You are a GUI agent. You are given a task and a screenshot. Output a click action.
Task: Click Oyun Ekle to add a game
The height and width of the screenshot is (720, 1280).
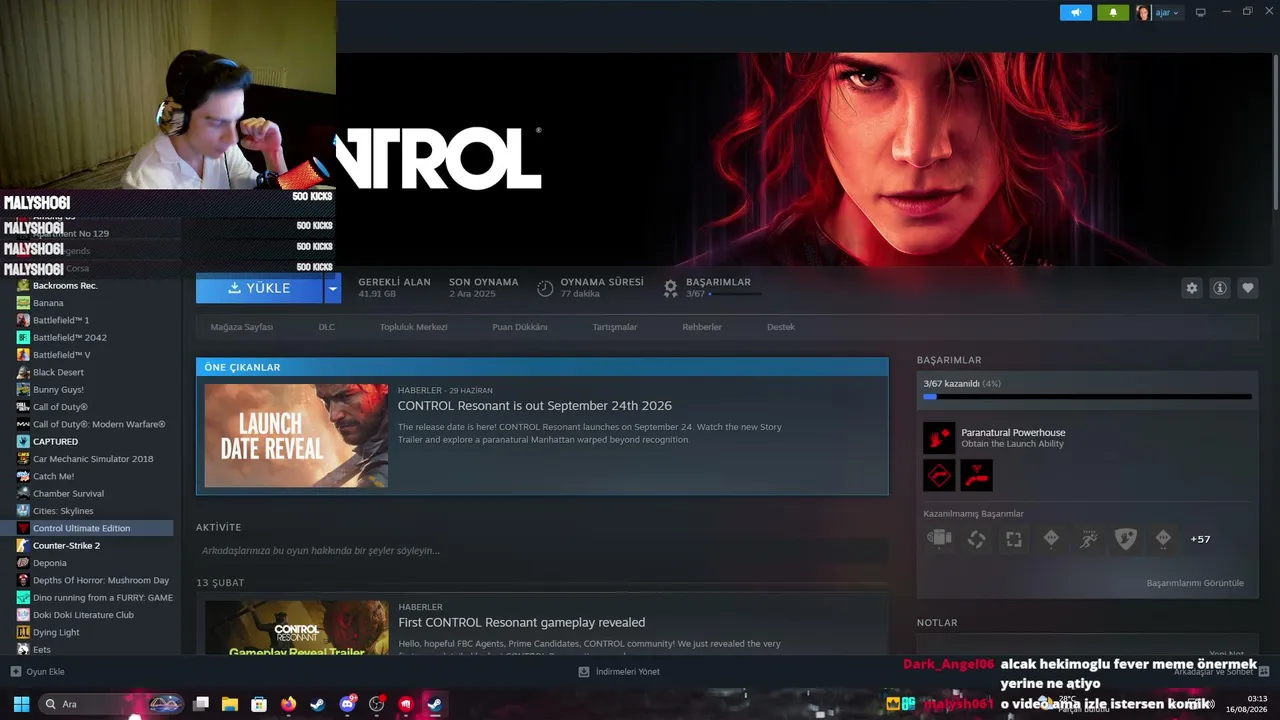[38, 672]
